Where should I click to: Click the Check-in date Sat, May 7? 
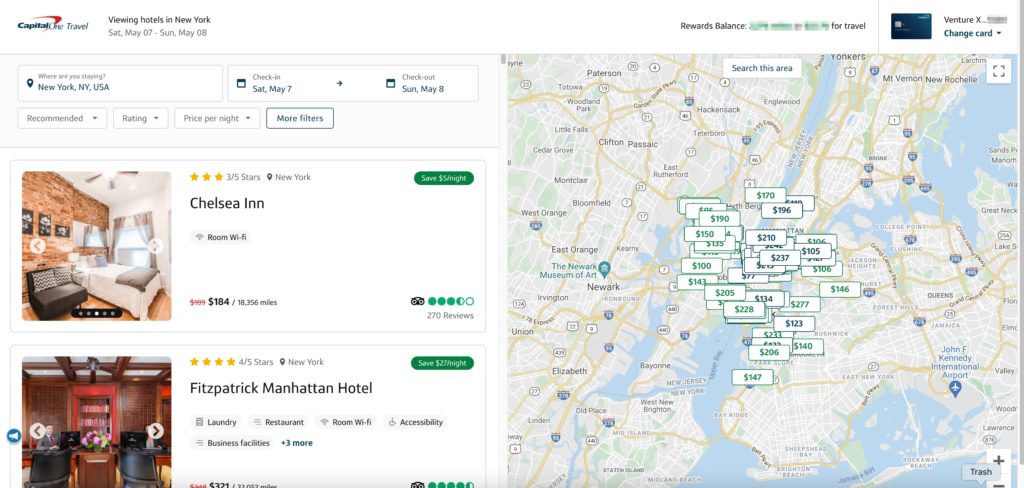(272, 89)
